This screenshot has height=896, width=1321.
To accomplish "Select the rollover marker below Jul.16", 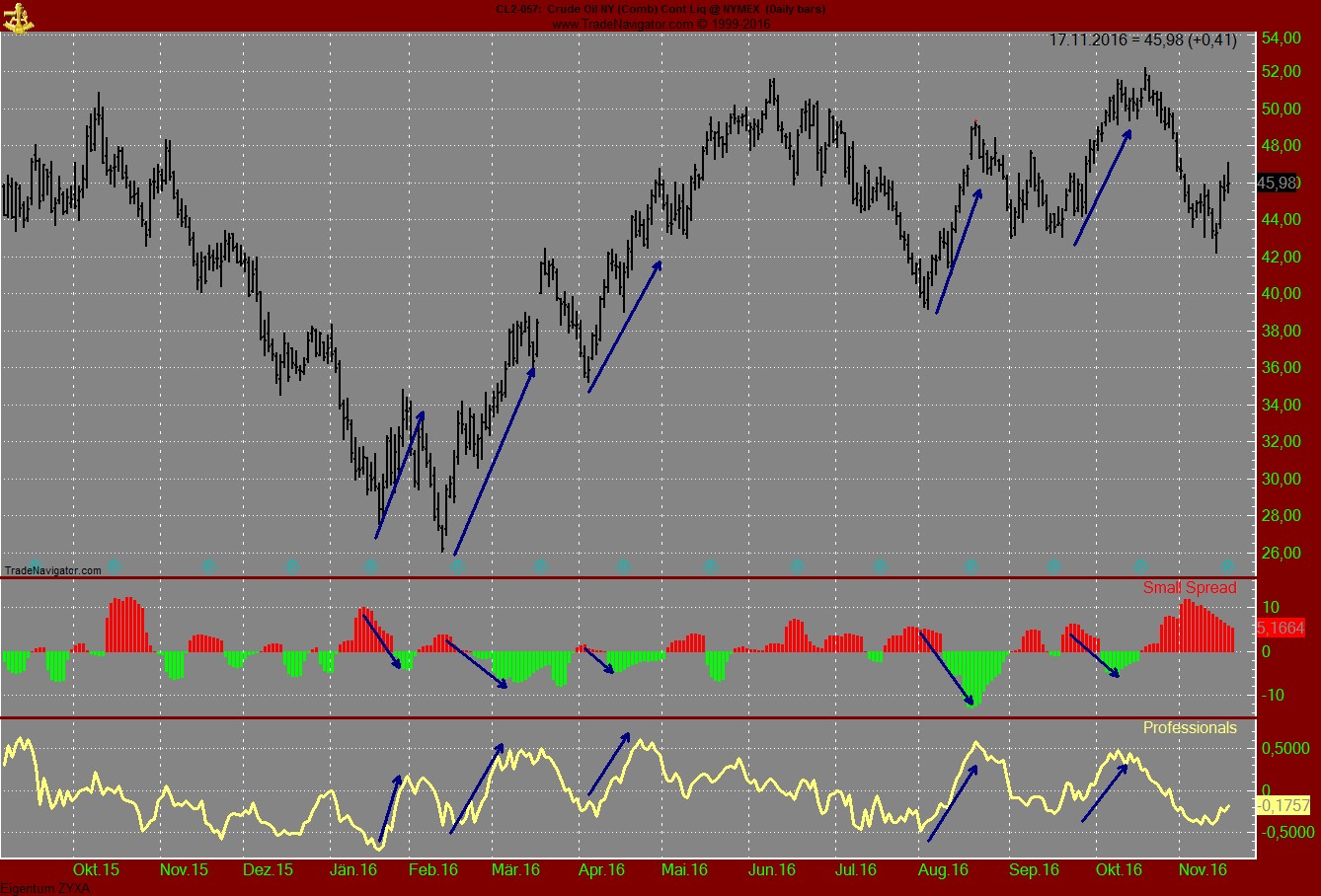I will pos(879,566).
